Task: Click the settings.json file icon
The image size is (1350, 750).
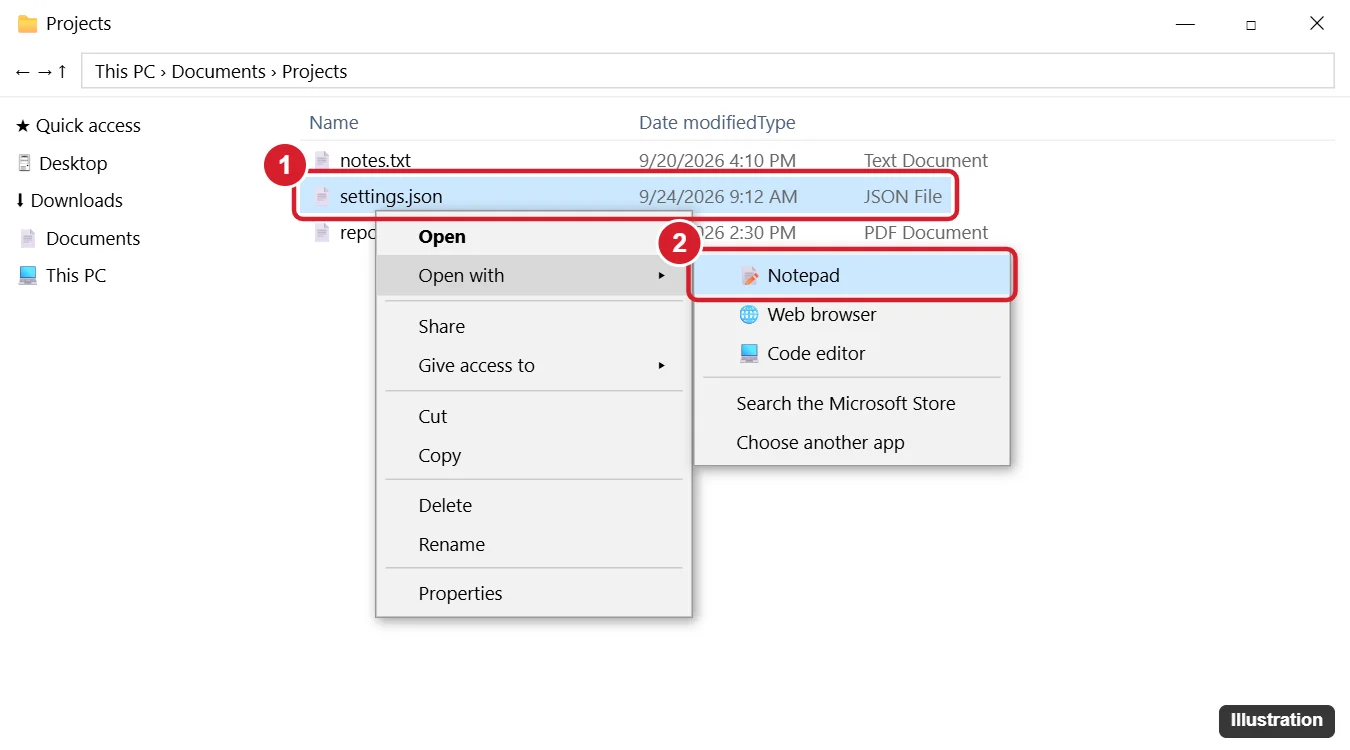Action: point(321,196)
